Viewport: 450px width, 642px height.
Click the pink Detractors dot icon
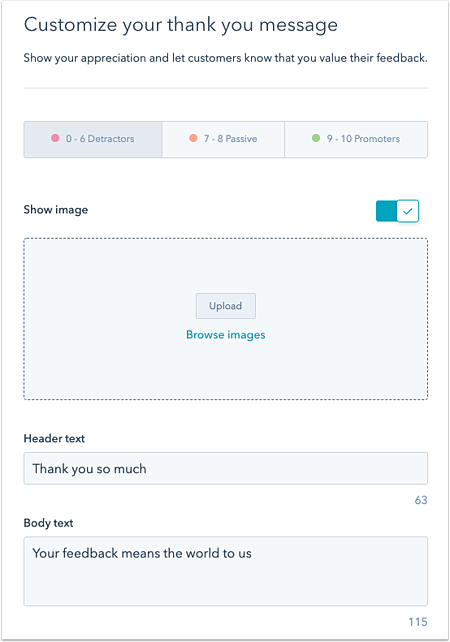(x=55, y=138)
